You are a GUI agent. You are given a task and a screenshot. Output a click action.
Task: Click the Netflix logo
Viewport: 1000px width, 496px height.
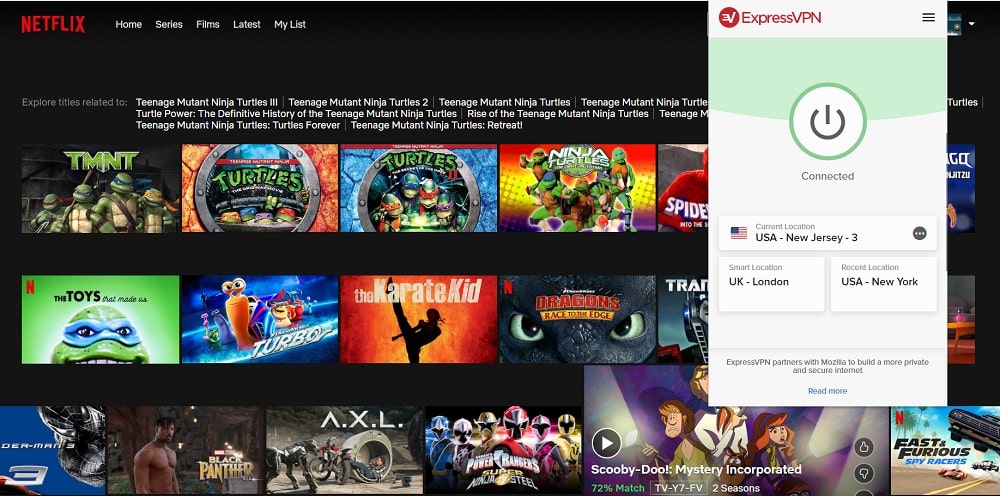click(53, 24)
